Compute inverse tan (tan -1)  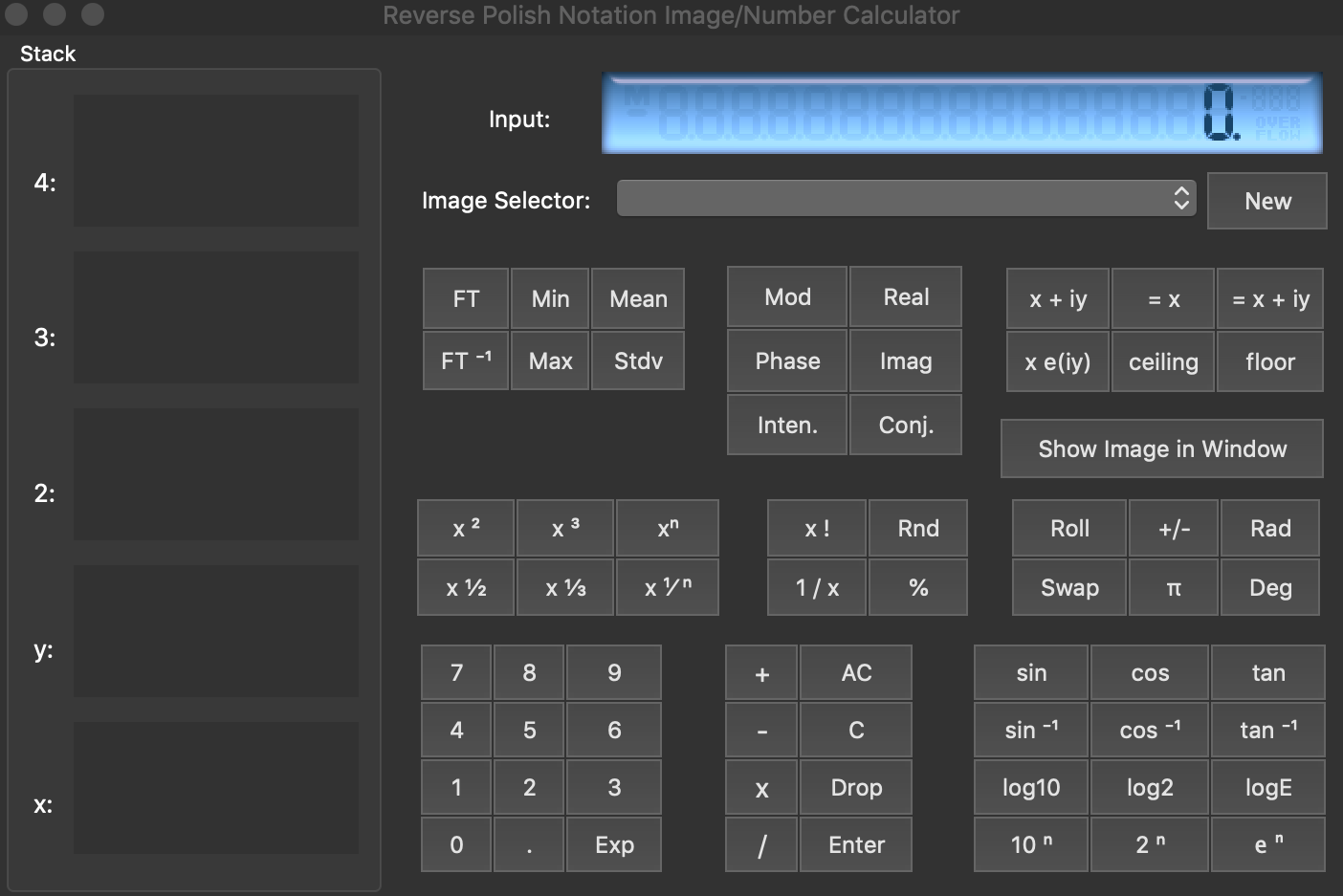(x=1268, y=730)
